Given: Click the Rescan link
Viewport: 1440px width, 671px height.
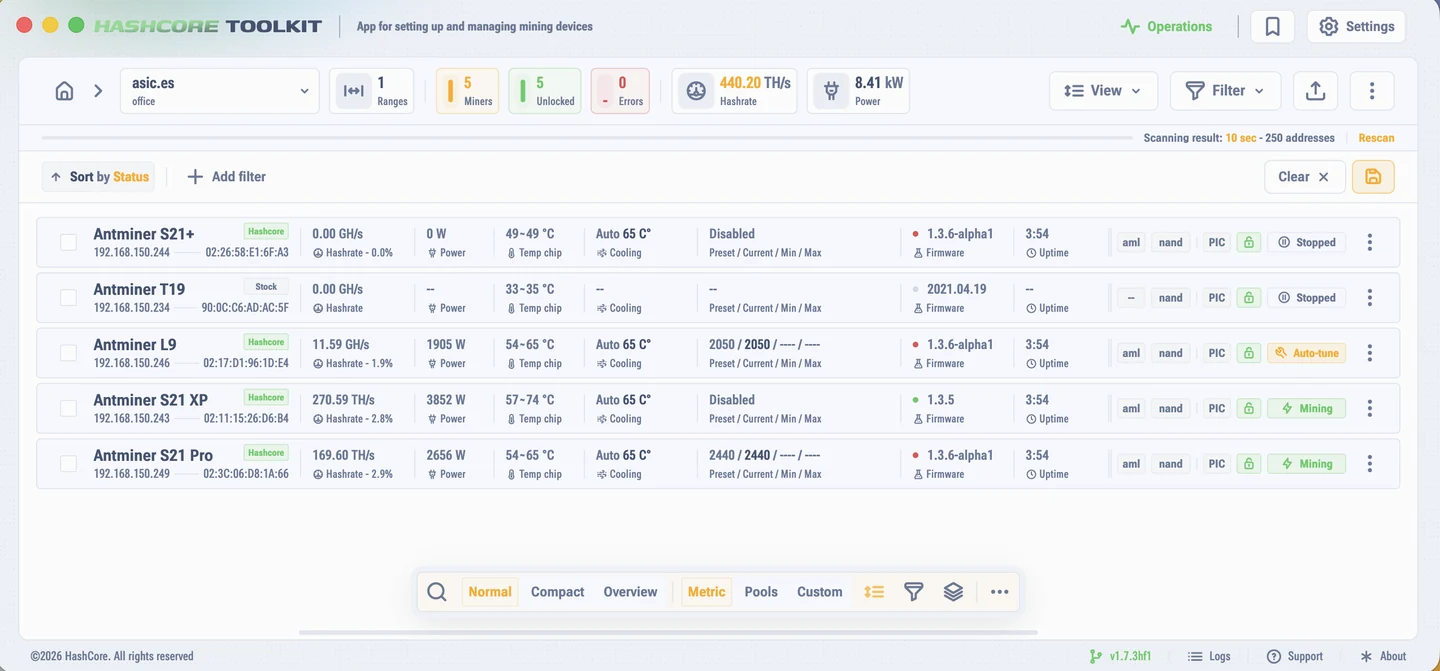Looking at the screenshot, I should [1376, 138].
